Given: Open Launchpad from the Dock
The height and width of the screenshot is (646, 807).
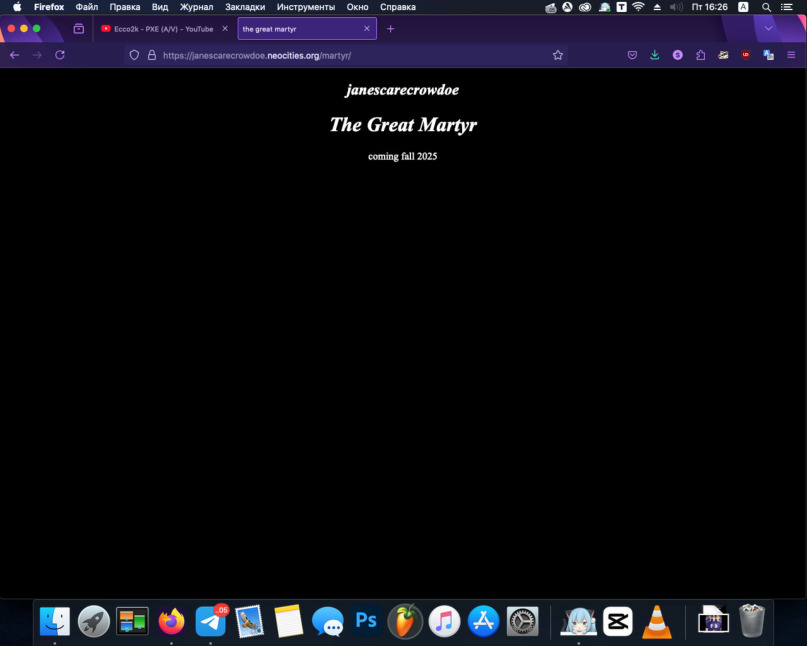Looking at the screenshot, I should 94,621.
